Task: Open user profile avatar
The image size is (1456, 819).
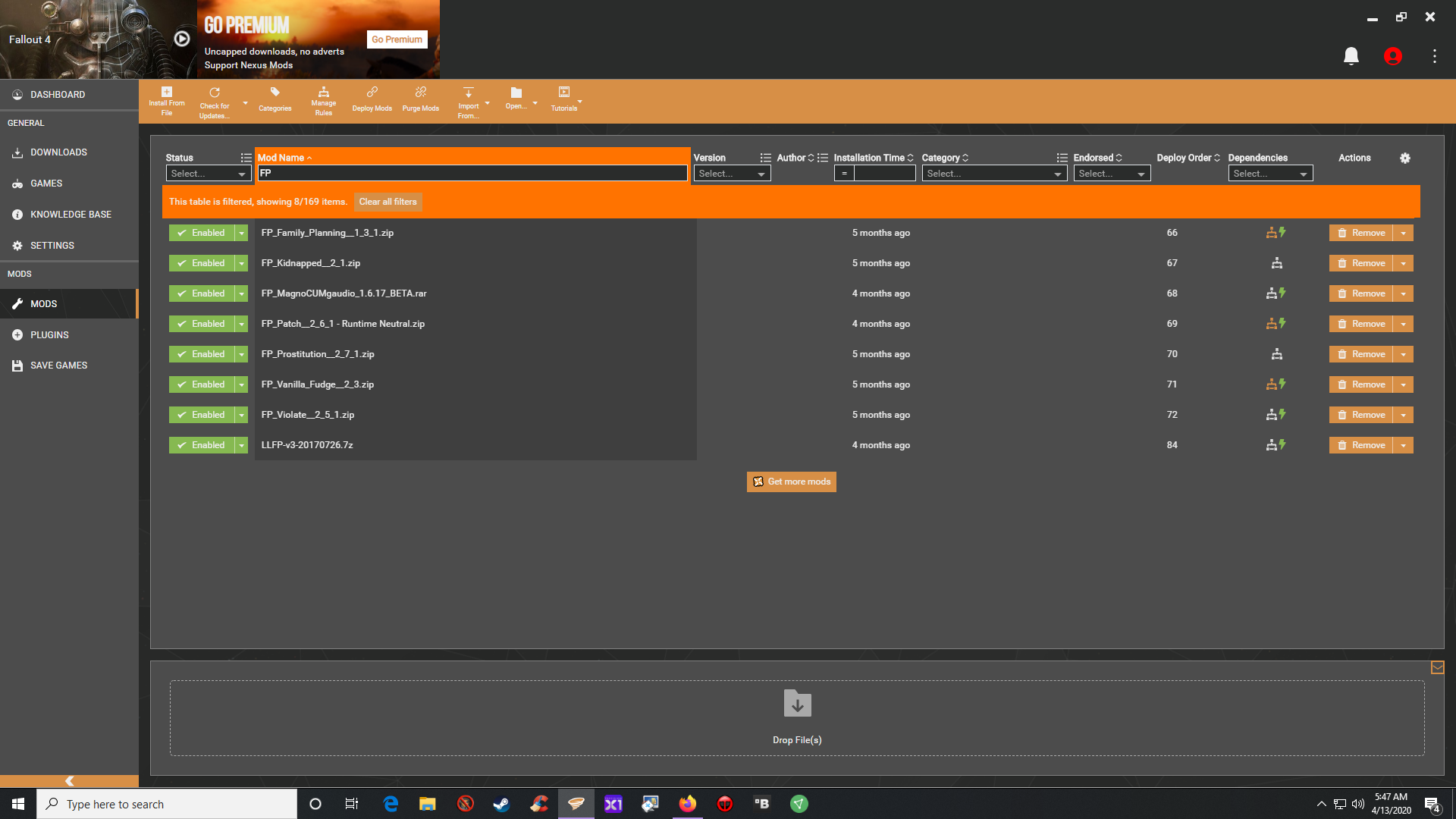Action: 1393,56
